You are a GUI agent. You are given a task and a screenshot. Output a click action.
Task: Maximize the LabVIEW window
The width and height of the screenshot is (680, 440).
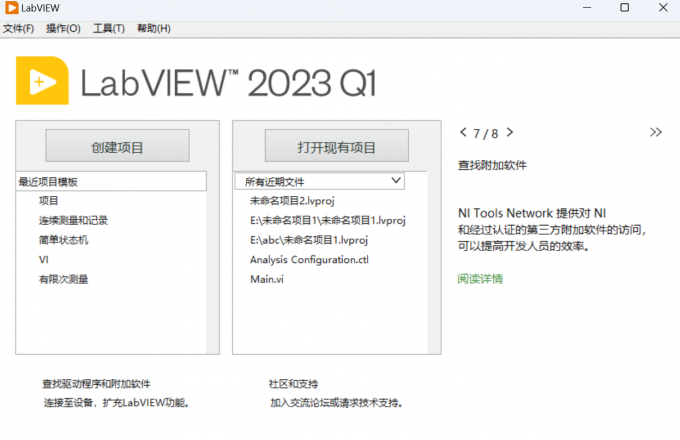624,8
